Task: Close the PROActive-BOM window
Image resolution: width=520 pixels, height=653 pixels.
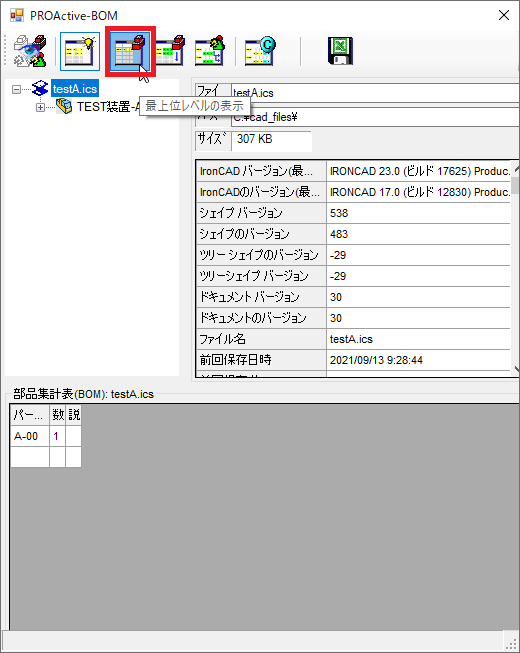Action: 504,15
